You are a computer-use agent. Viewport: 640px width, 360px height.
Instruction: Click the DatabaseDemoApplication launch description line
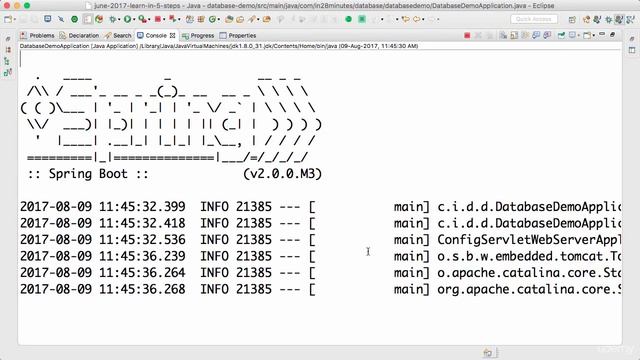click(x=219, y=46)
